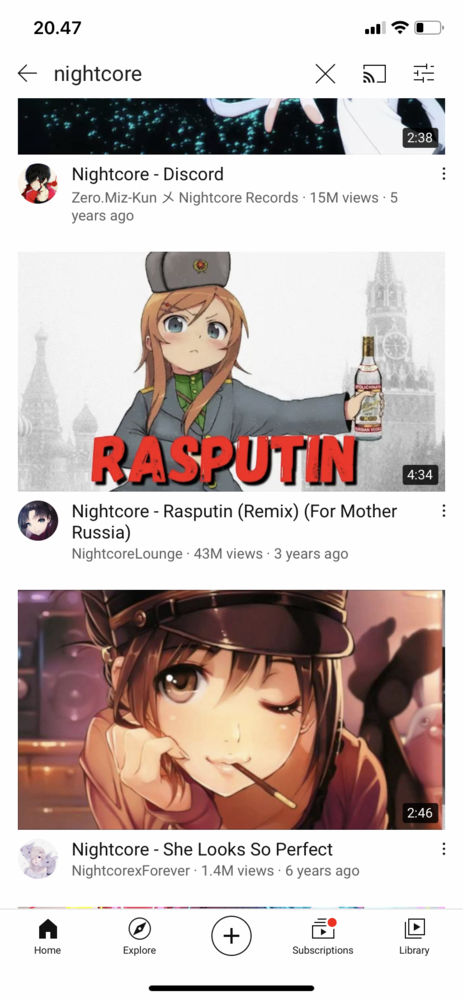
Task: Open Nightcore - Discord title link
Action: click(x=147, y=174)
